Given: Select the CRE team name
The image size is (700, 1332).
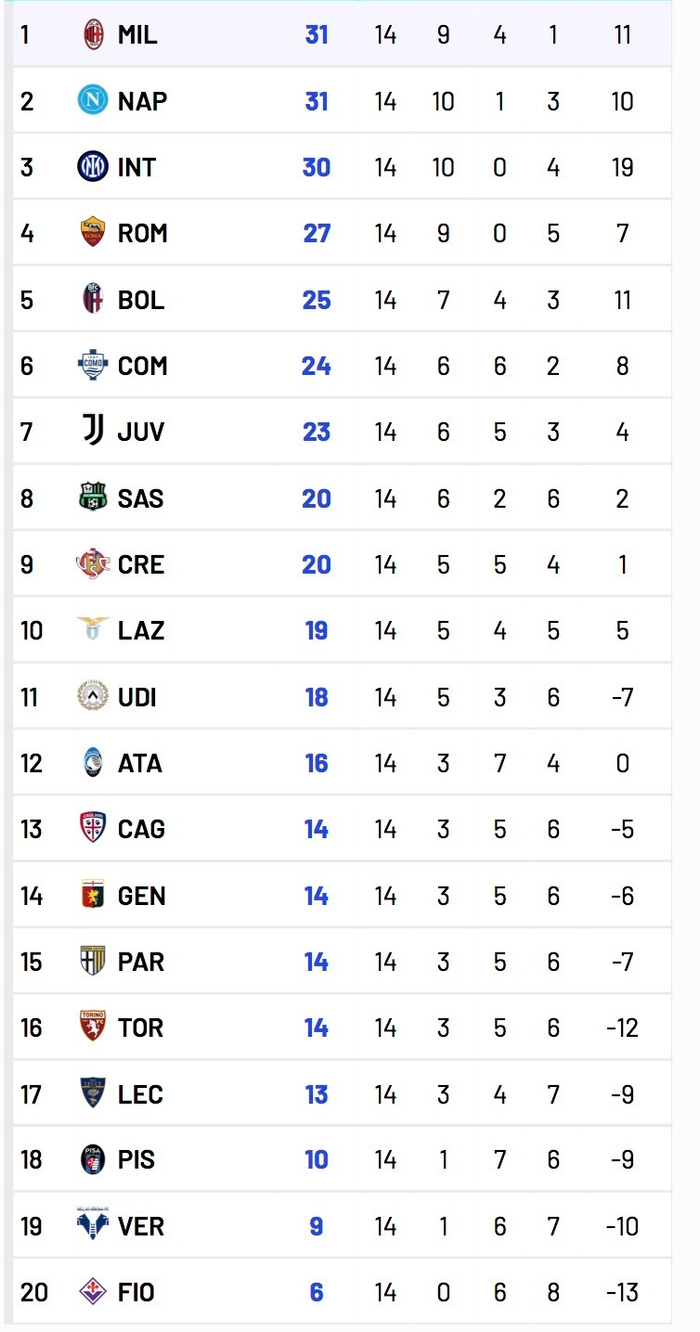Looking at the screenshot, I should [141, 564].
